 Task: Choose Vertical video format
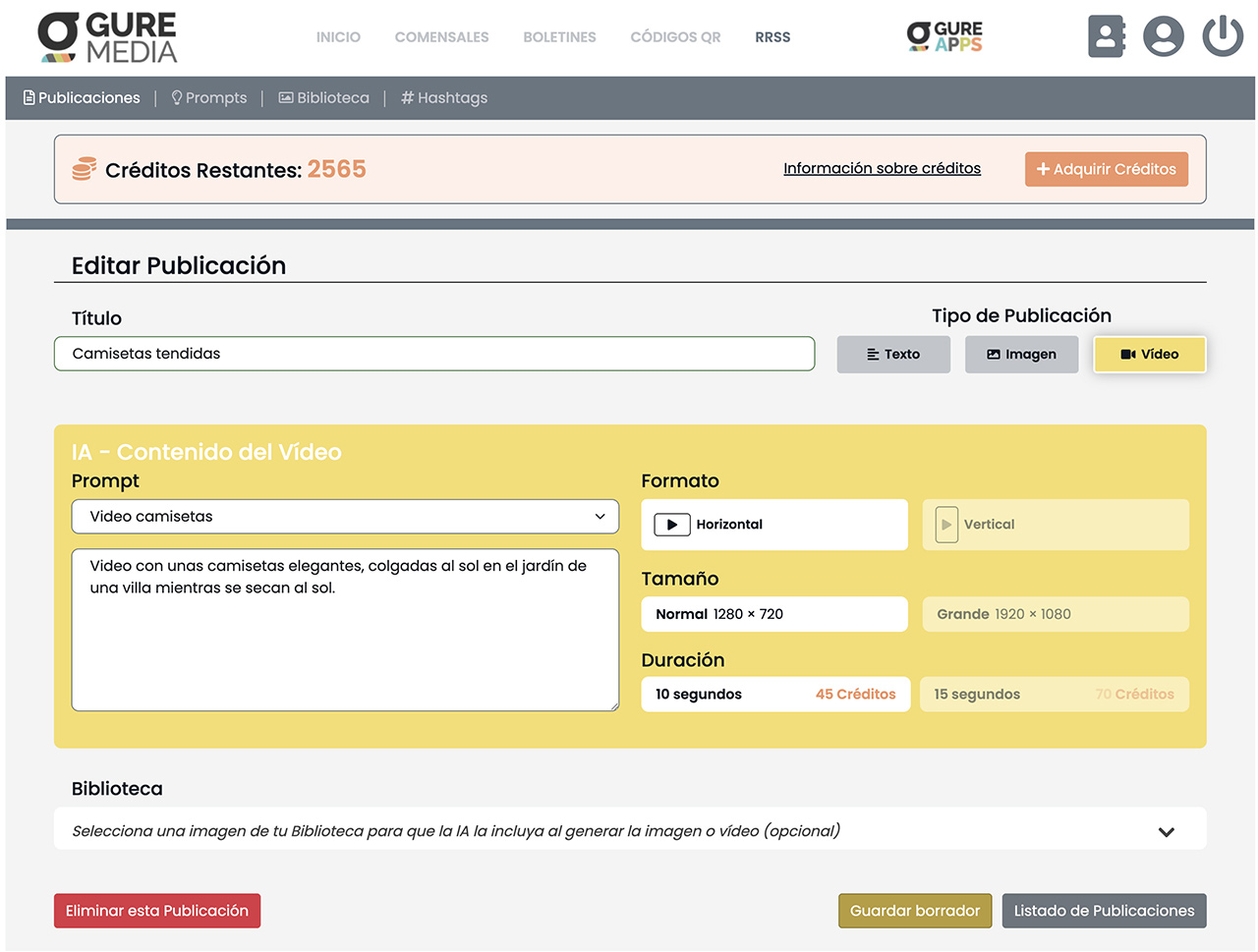pos(1055,525)
